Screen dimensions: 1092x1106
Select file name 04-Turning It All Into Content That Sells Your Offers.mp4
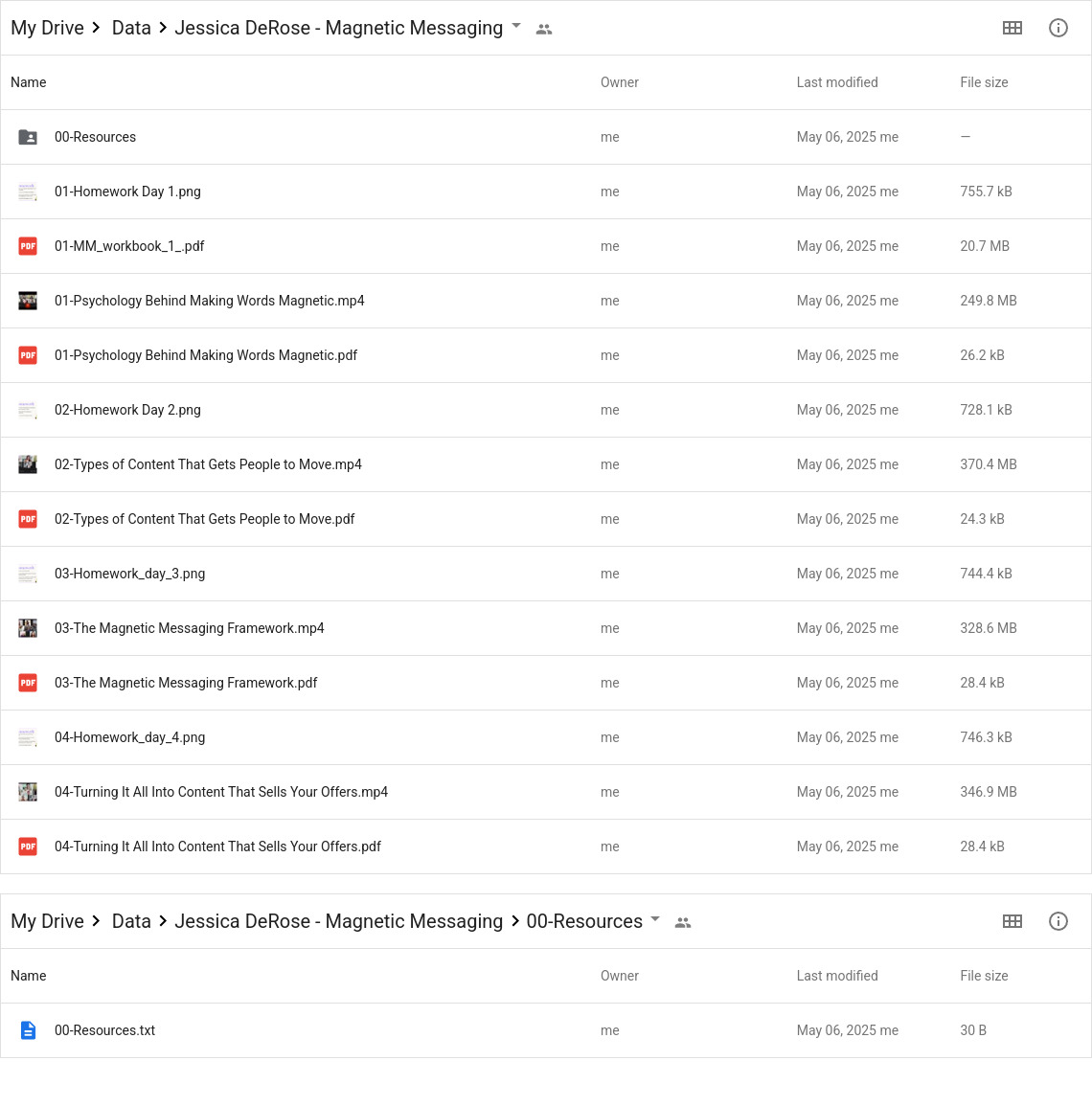(221, 792)
